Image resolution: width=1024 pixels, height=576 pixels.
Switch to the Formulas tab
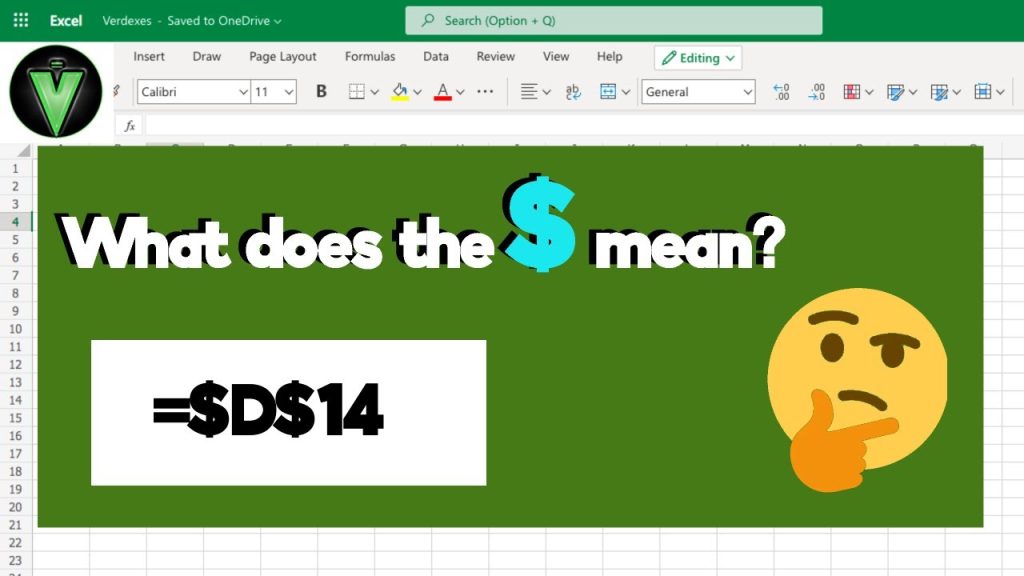(370, 57)
